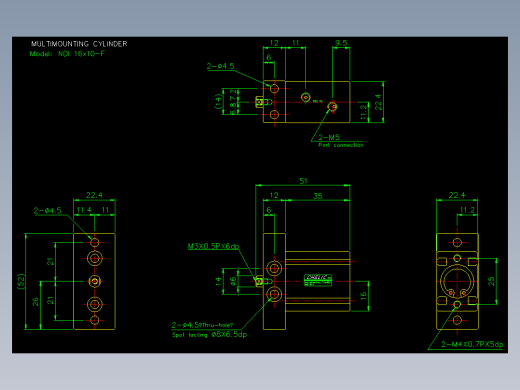Screen dimensions: 520x390
Task: Click the 51 overall length dimension
Action: (303, 181)
